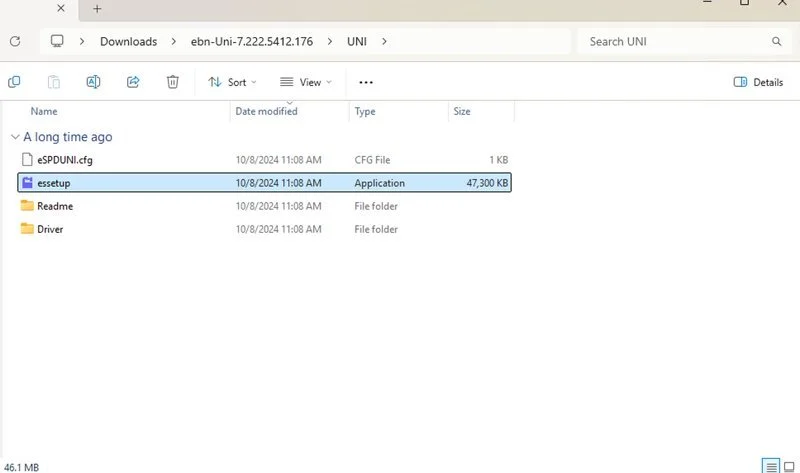This screenshot has height=473, width=800.
Task: Close the current tab
Action: (x=61, y=8)
